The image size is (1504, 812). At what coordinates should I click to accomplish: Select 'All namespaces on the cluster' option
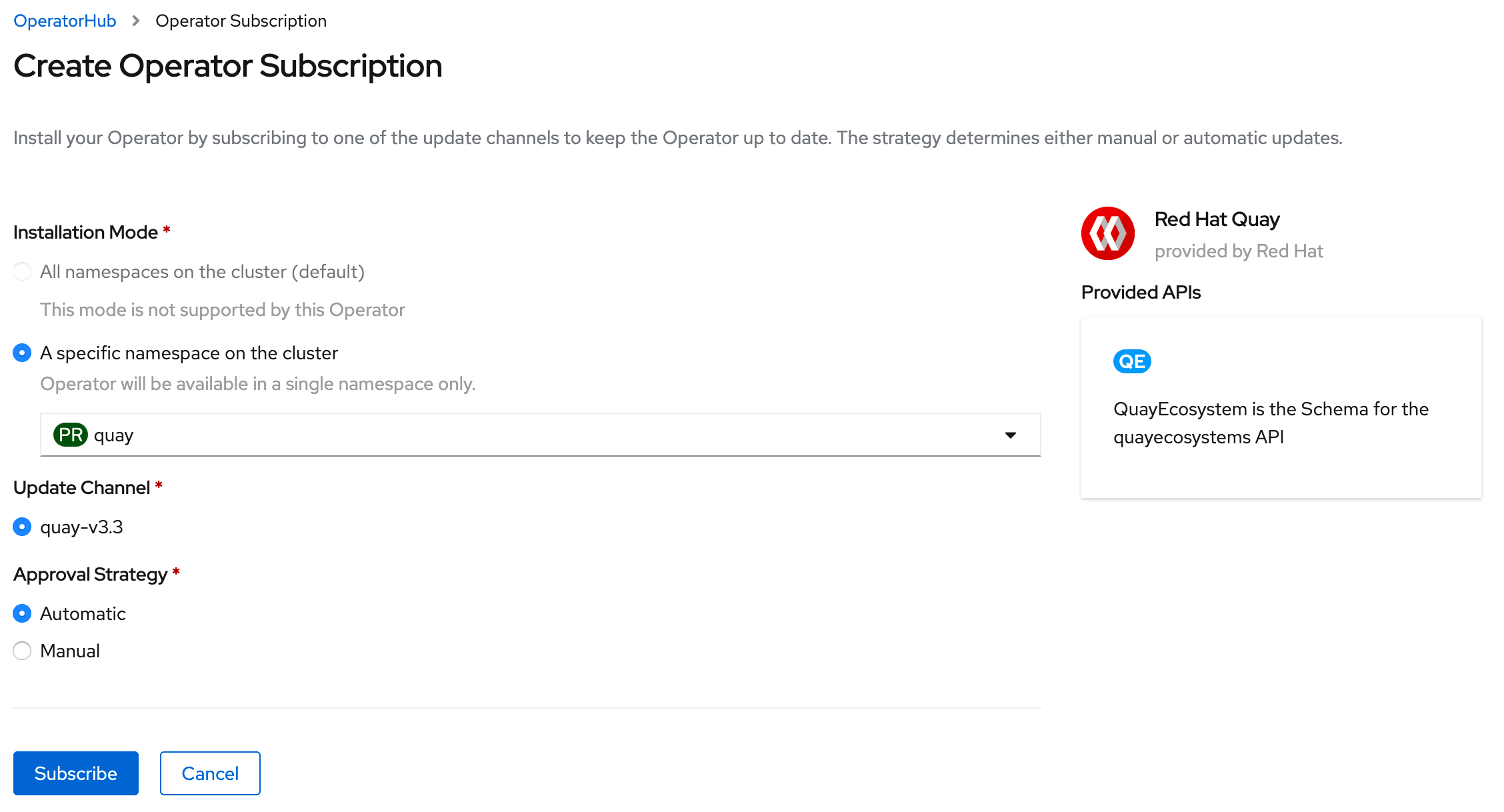tap(22, 271)
